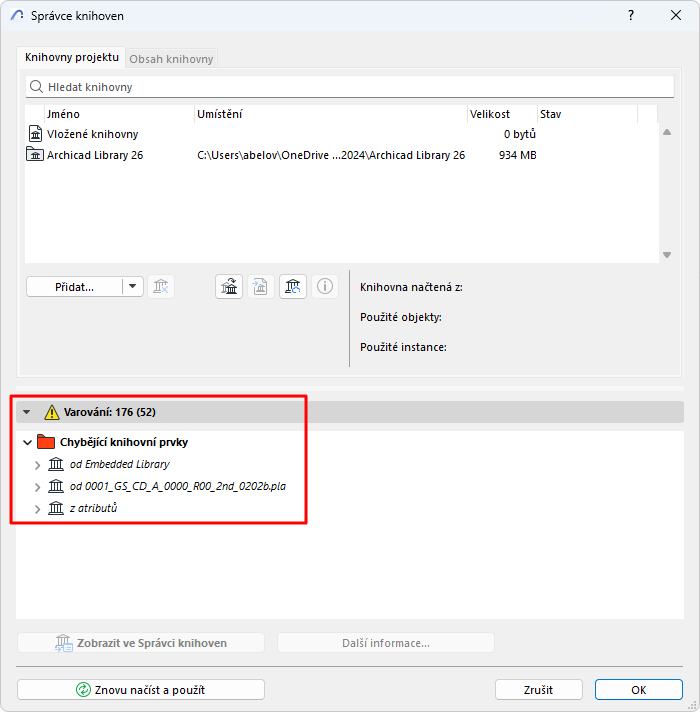Screen dimensions: 700x712
Task: Open the Přidat dropdown arrow
Action: pos(133,287)
